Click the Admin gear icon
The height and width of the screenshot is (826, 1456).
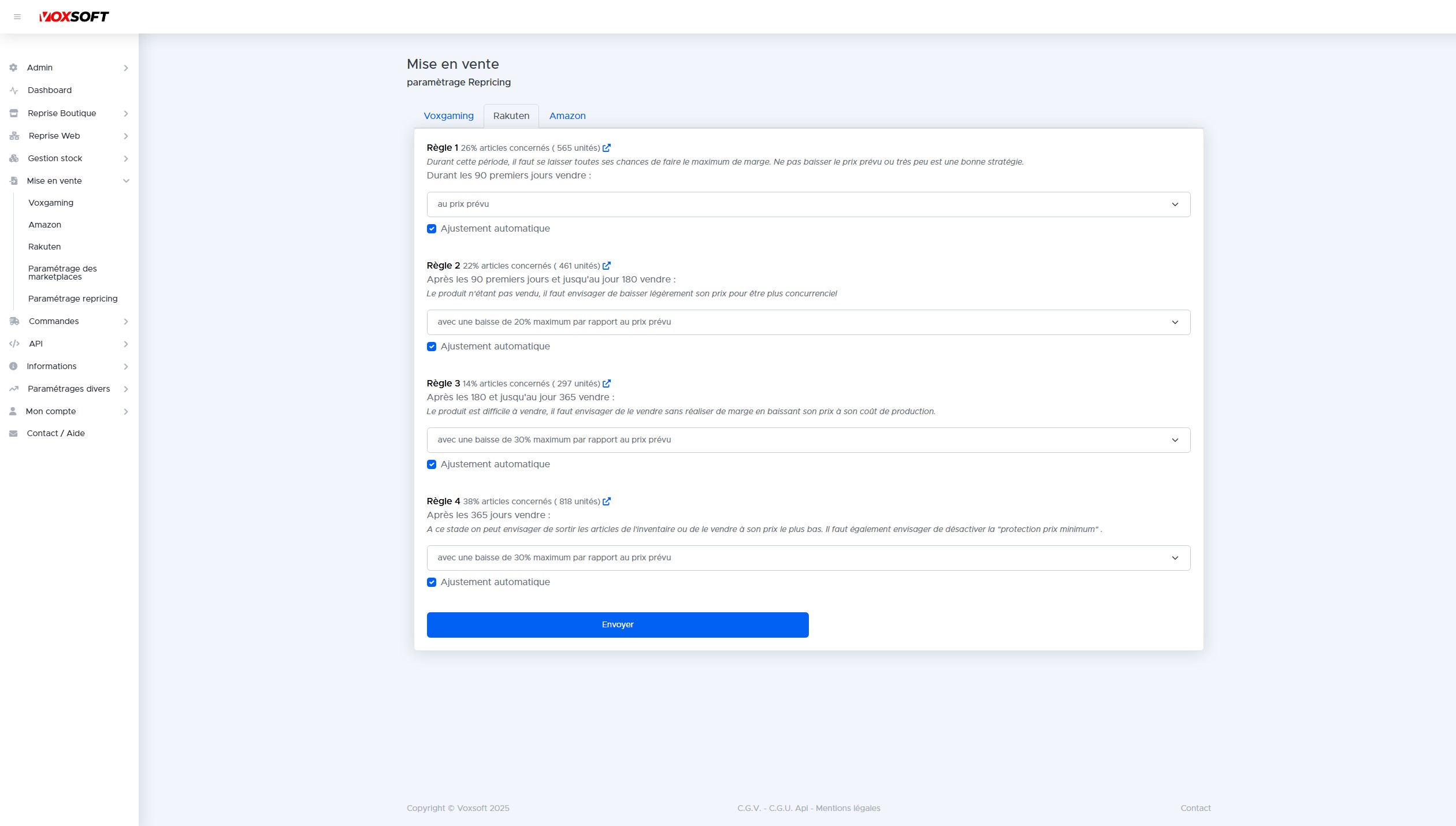pos(13,68)
